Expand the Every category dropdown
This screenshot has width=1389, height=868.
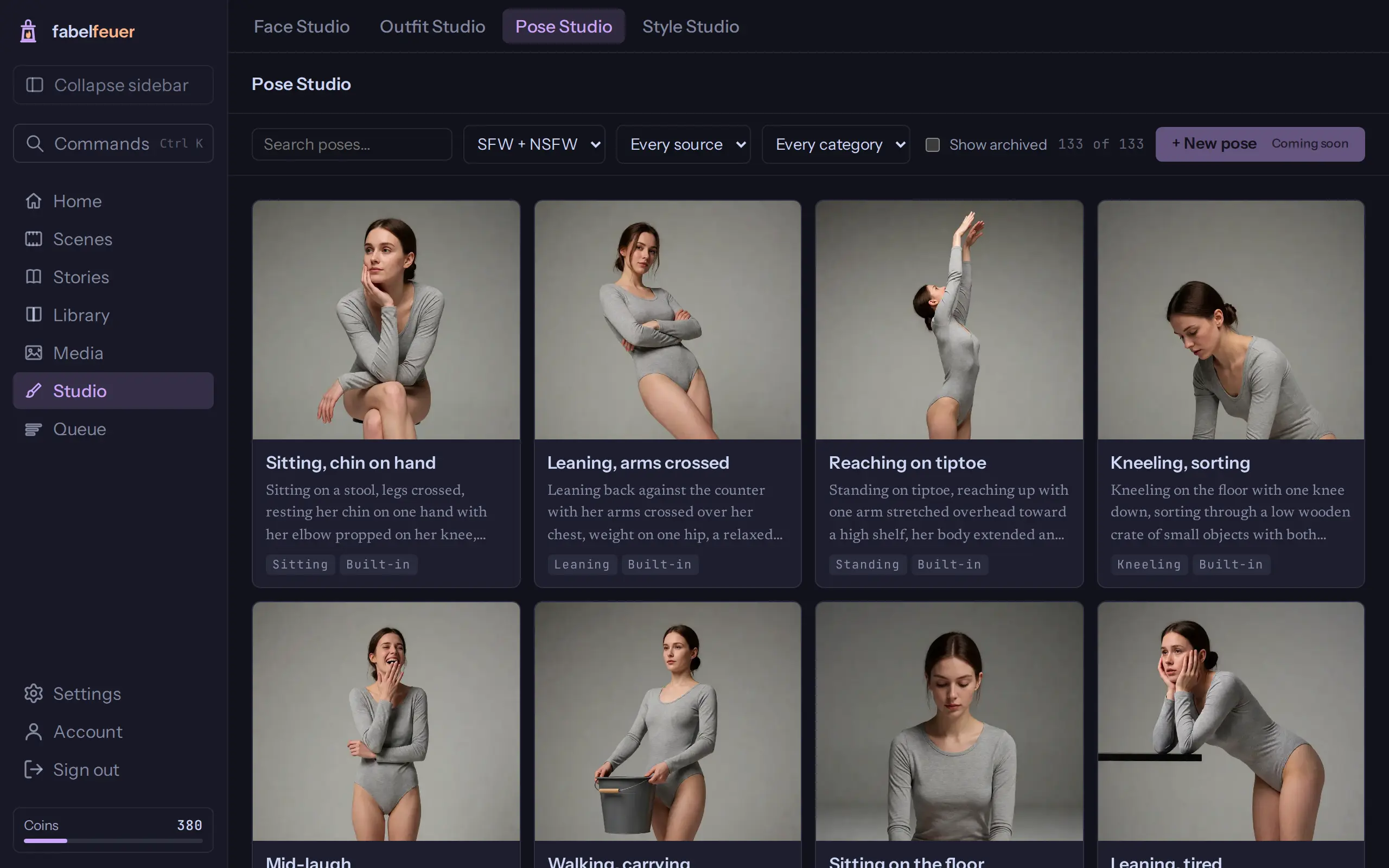coord(836,144)
